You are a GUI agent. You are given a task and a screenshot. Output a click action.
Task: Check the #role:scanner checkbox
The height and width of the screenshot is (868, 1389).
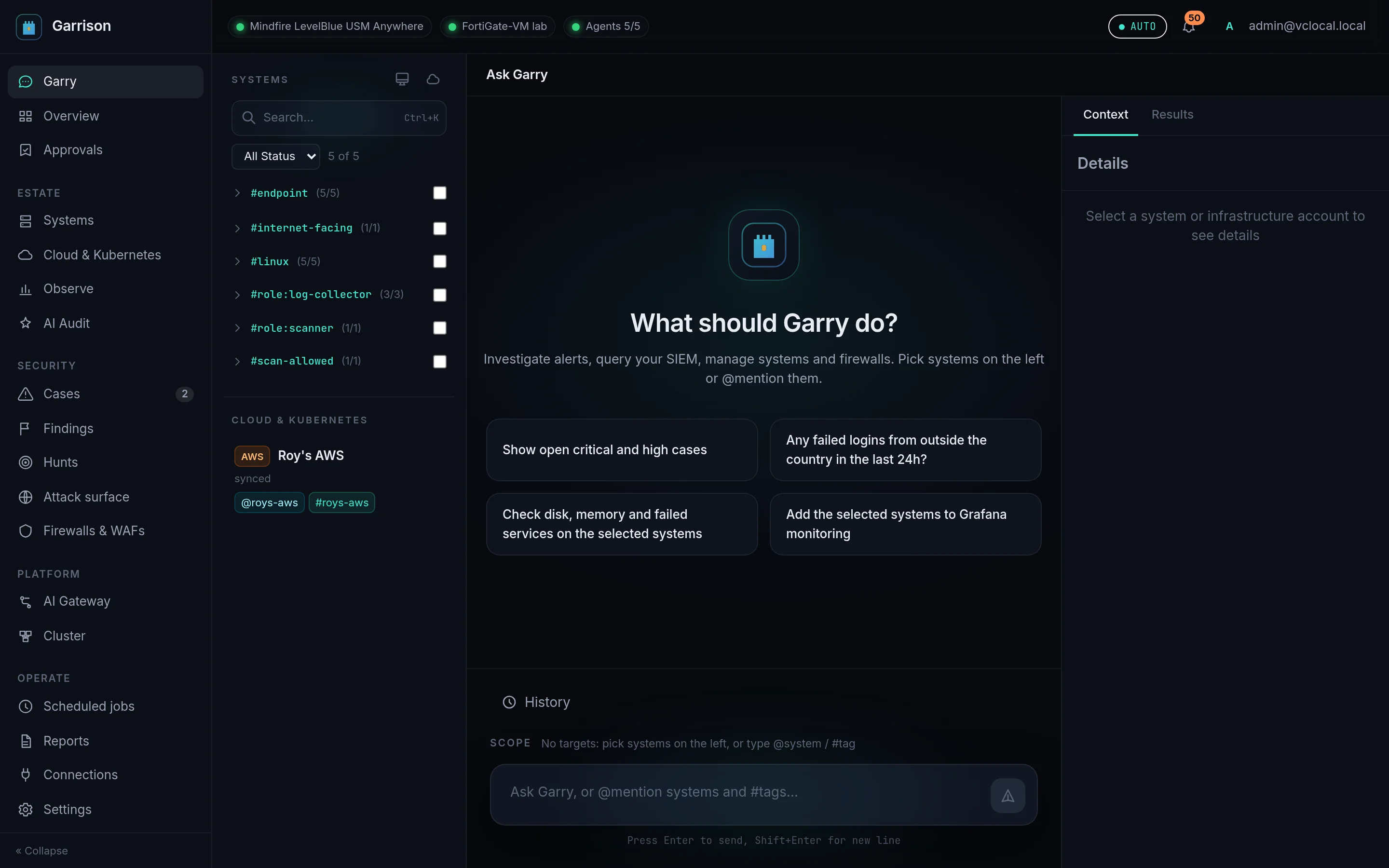click(440, 328)
